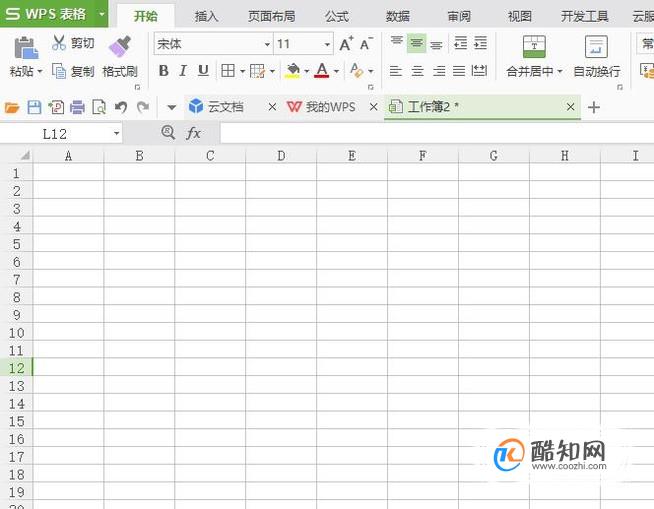Toggle Italic formatting
Screen dimensions: 654x509
tap(183, 71)
